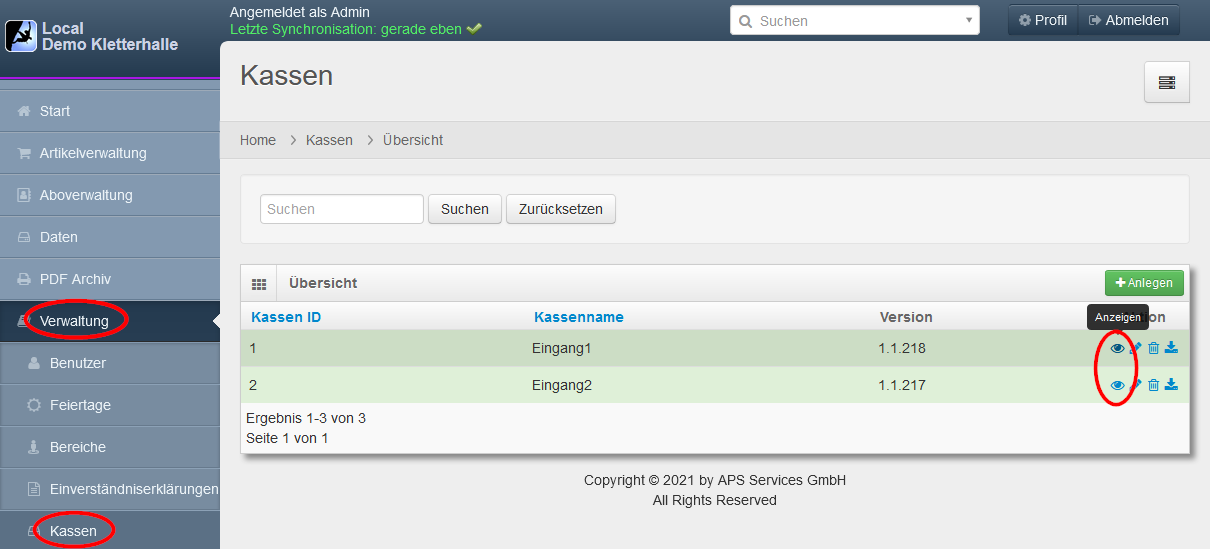
Task: Open Artikelverwaltung in the sidebar
Action: pos(93,153)
